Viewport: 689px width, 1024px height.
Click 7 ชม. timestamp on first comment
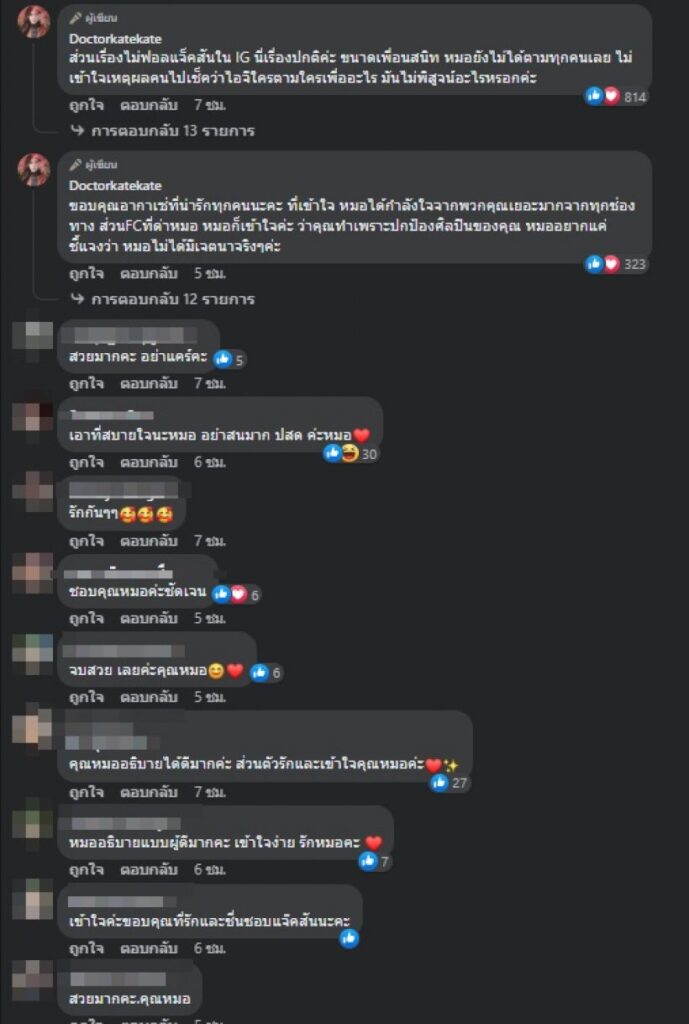pos(210,104)
